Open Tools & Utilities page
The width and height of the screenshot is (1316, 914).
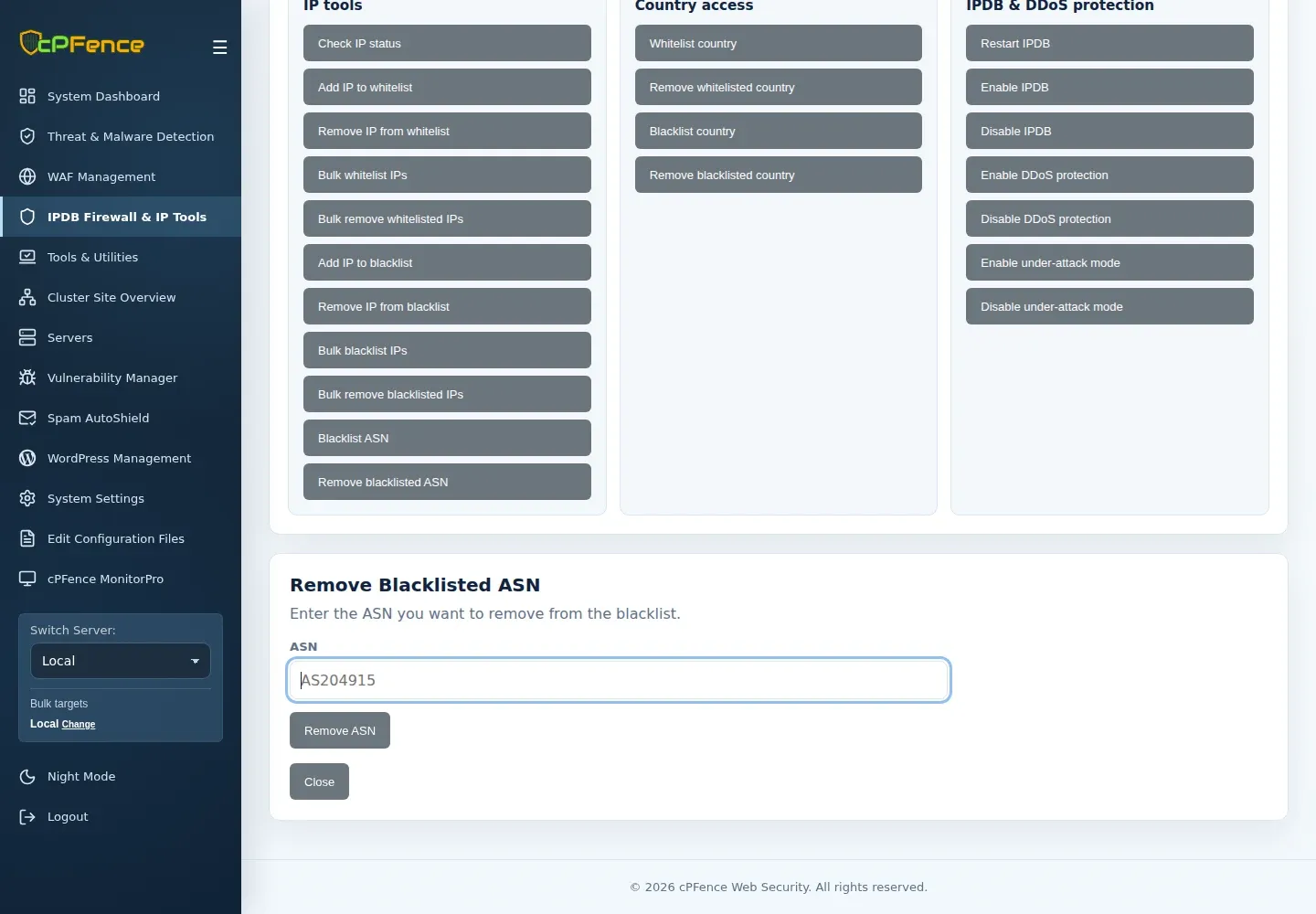point(121,257)
